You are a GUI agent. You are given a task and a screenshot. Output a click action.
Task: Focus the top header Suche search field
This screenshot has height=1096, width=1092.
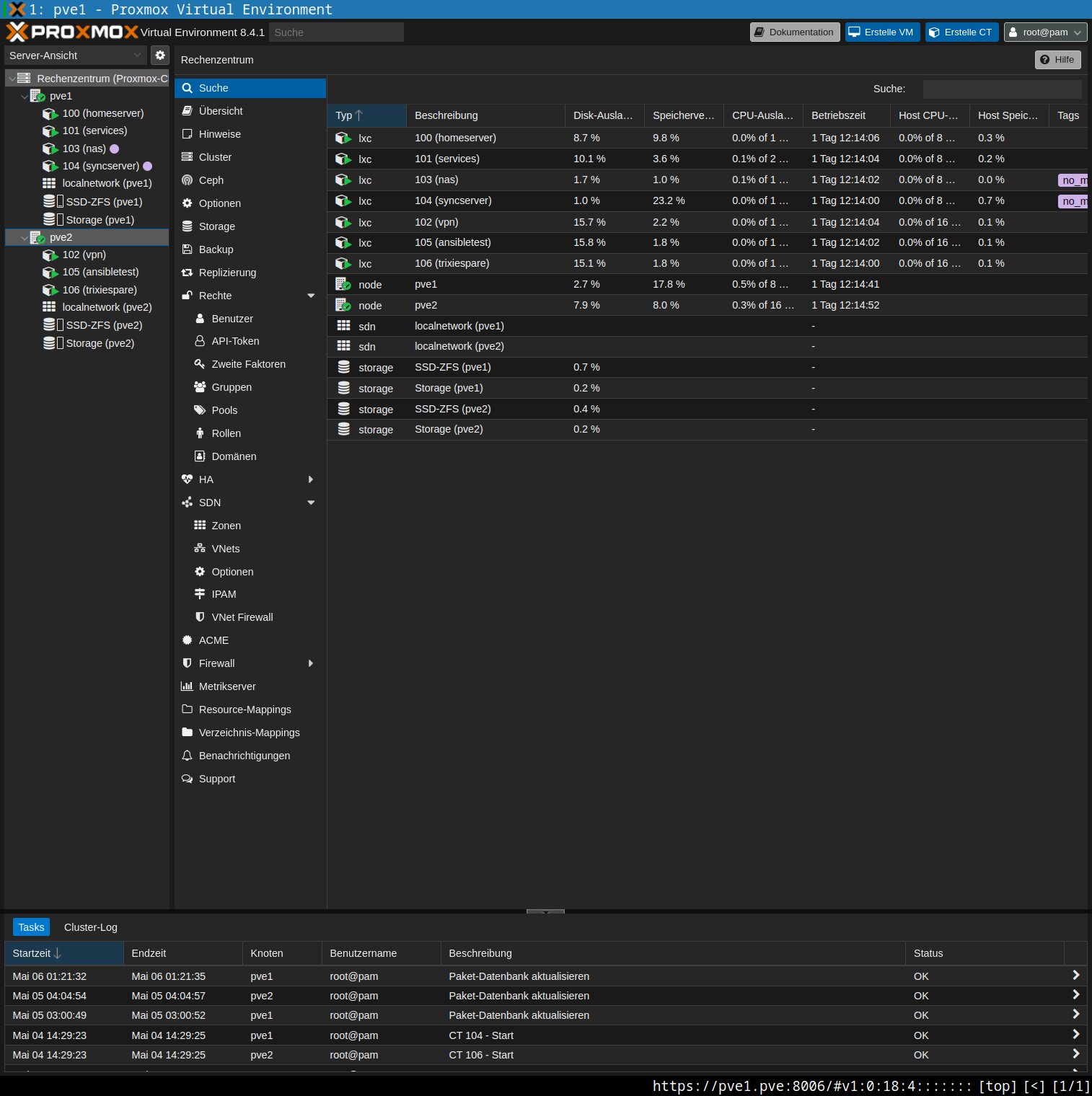(x=336, y=32)
